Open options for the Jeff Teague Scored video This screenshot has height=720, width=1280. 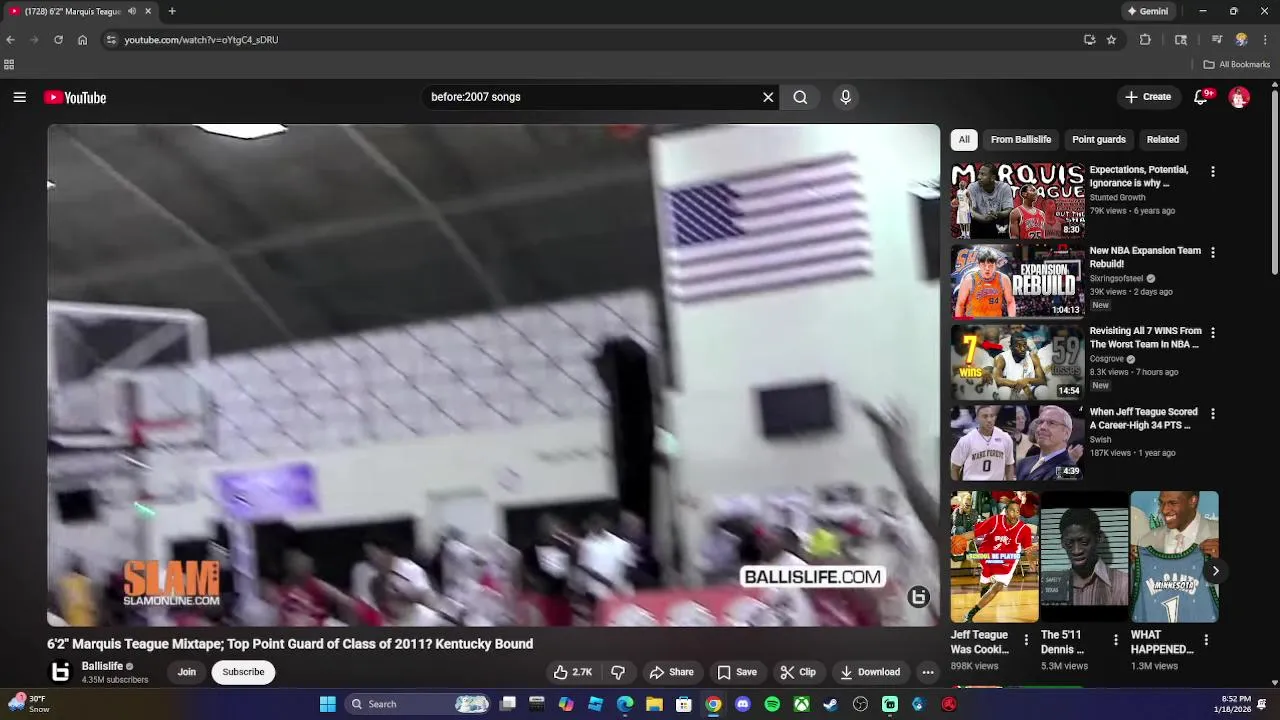click(x=1213, y=414)
